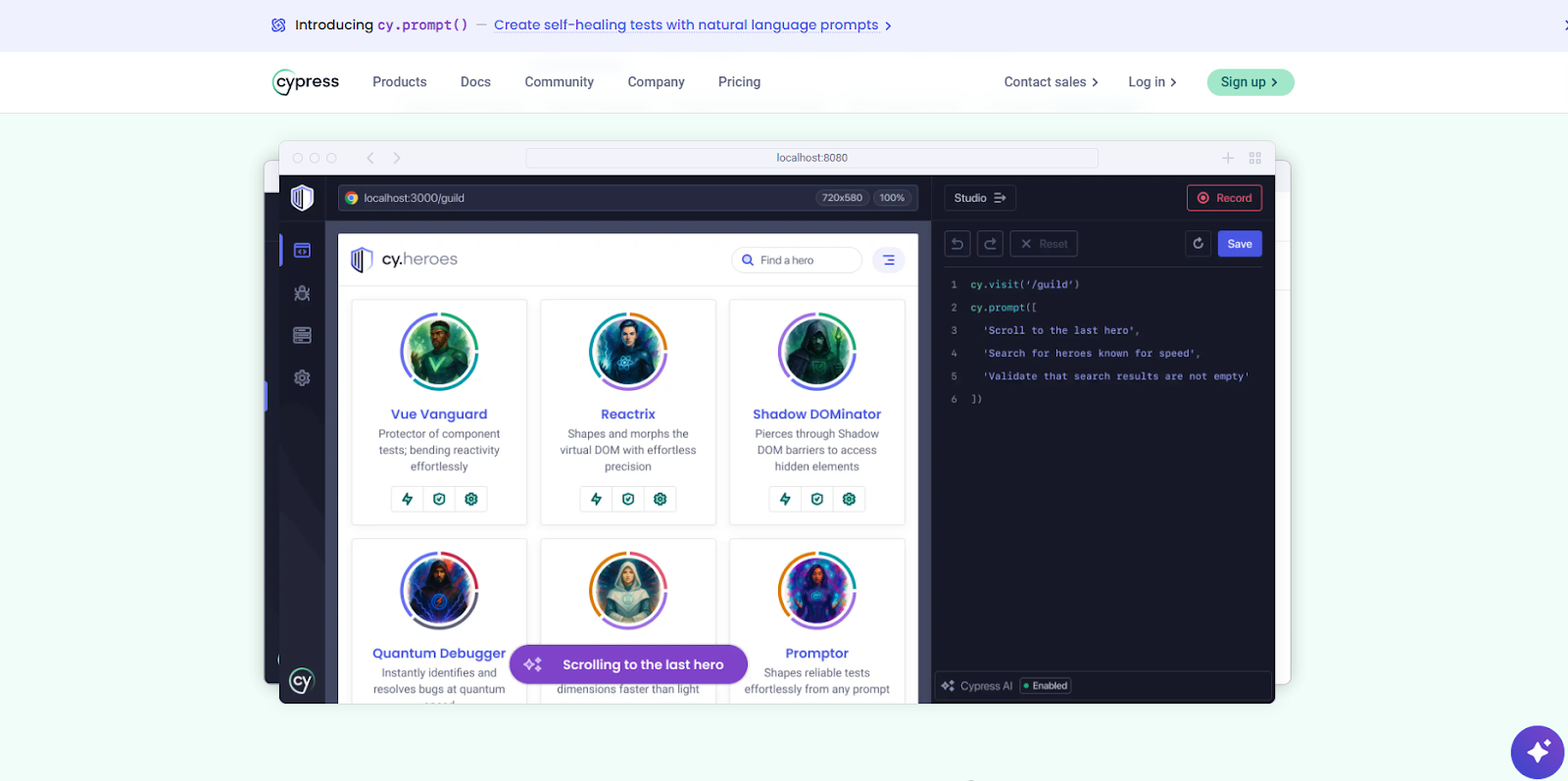Image resolution: width=1568 pixels, height=781 pixels.
Task: Open the AI assistant sparkle button
Action: point(1537,752)
